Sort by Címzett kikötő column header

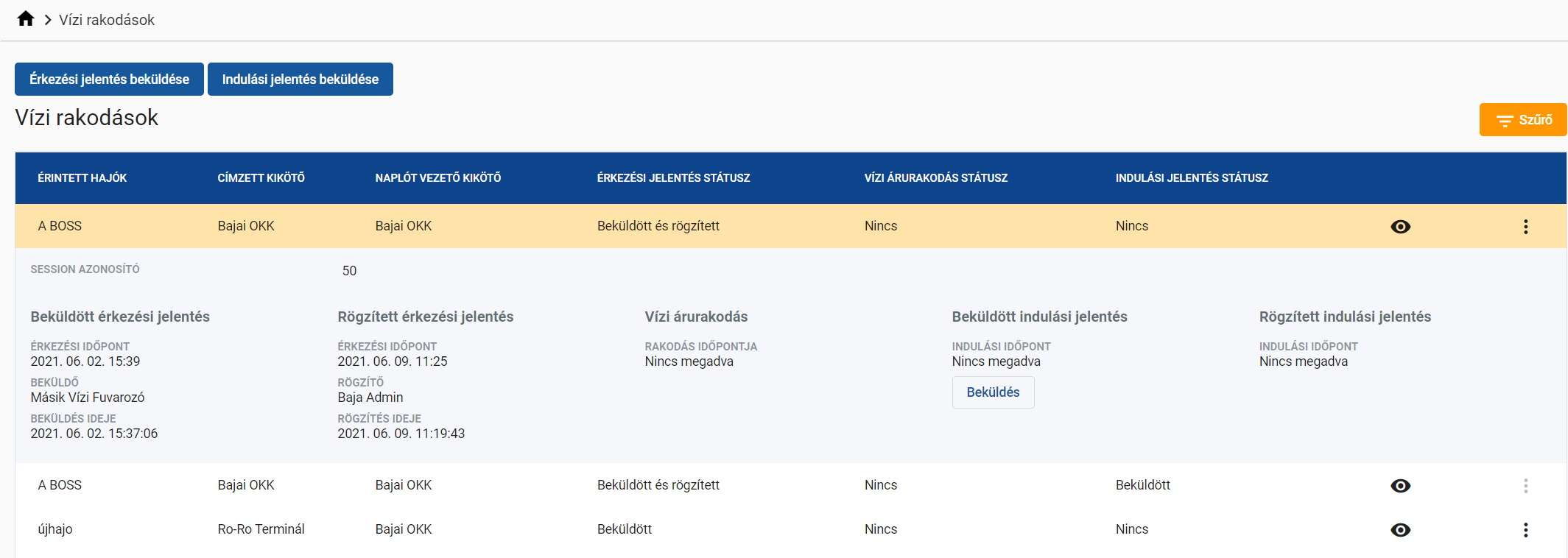click(x=261, y=178)
